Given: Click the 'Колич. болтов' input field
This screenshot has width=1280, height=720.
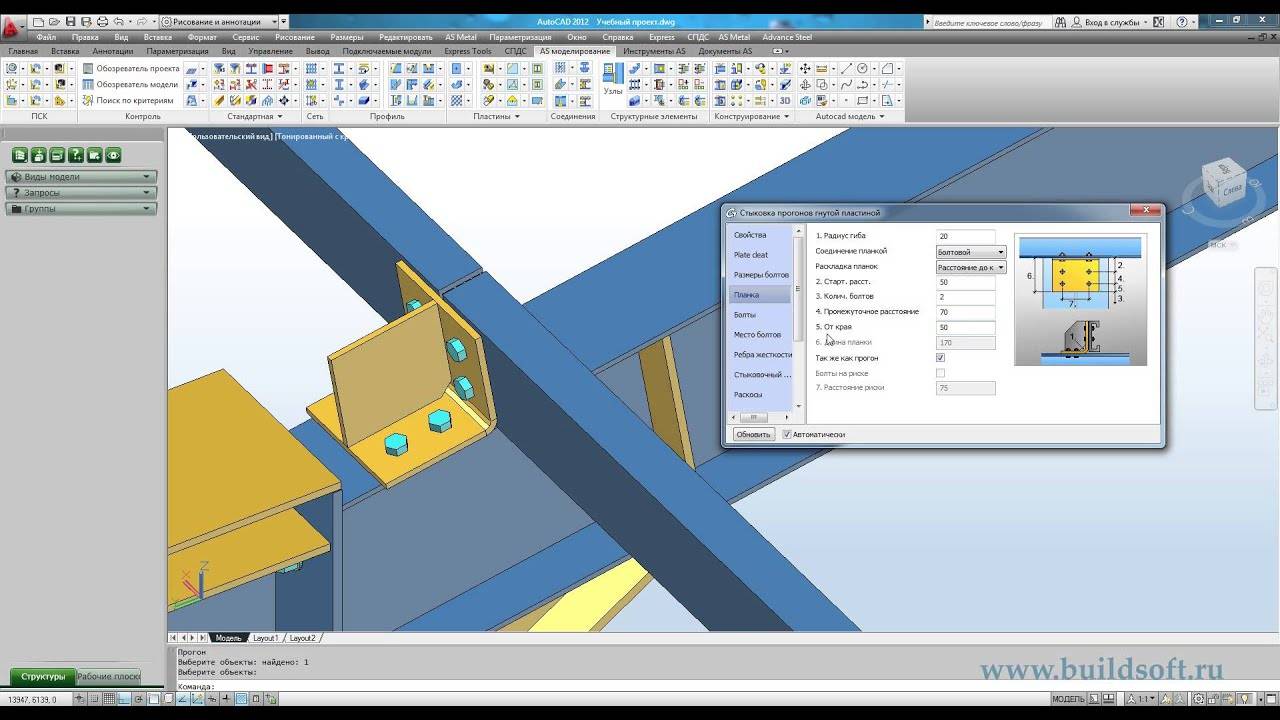Looking at the screenshot, I should pyautogui.click(x=965, y=297).
